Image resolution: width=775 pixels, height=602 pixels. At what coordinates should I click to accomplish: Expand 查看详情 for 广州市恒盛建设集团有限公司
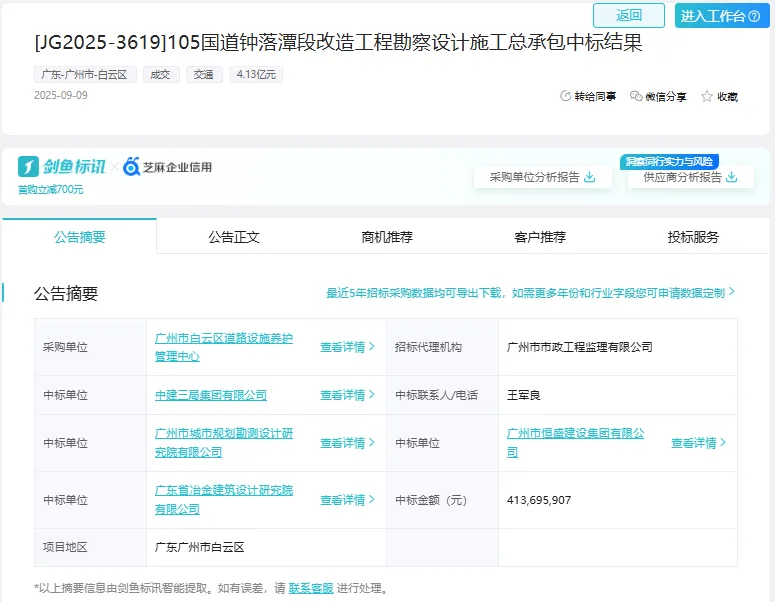[698, 443]
